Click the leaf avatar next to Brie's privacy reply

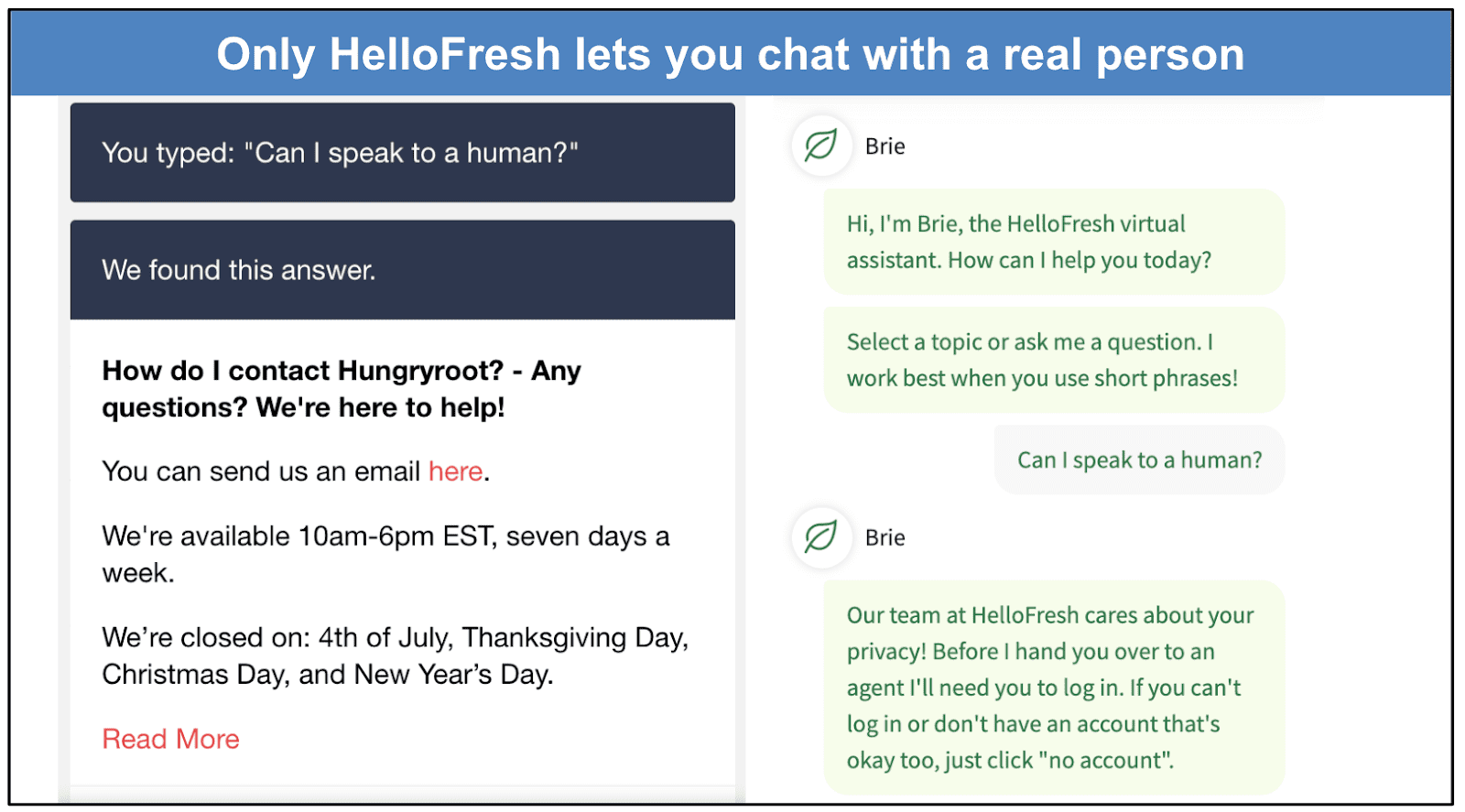tap(820, 538)
